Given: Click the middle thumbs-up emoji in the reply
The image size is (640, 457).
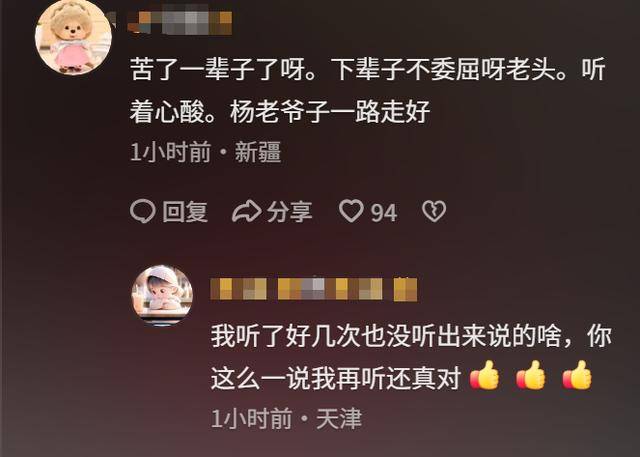Looking at the screenshot, I should pyautogui.click(x=531, y=375).
